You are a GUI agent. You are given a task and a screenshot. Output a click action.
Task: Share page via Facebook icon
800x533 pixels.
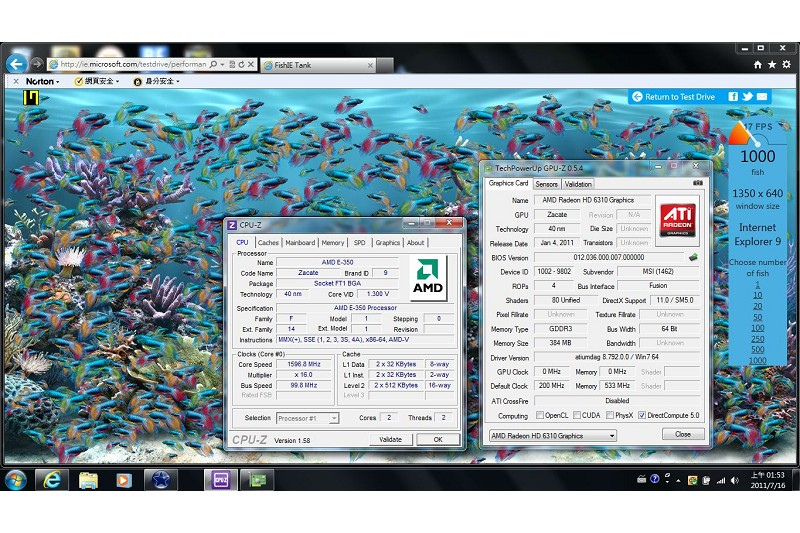click(x=733, y=96)
